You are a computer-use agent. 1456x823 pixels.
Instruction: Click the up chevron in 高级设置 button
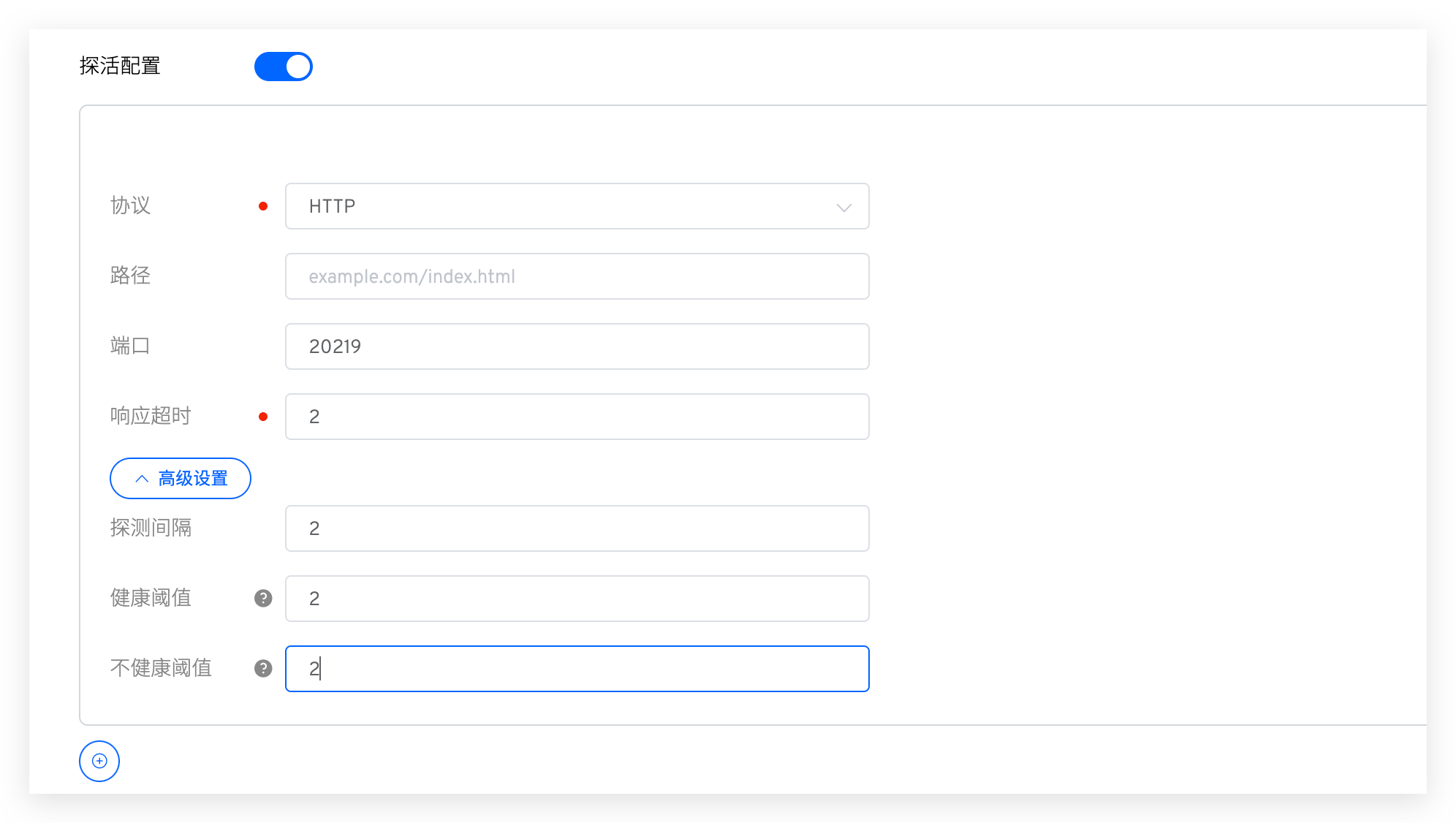coord(142,479)
